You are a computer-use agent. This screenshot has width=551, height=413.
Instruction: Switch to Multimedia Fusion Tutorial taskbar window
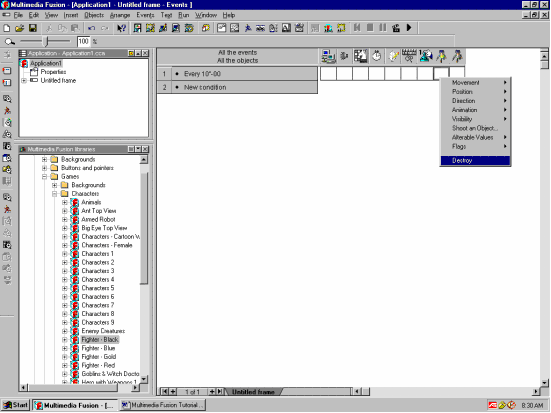click(x=162, y=405)
